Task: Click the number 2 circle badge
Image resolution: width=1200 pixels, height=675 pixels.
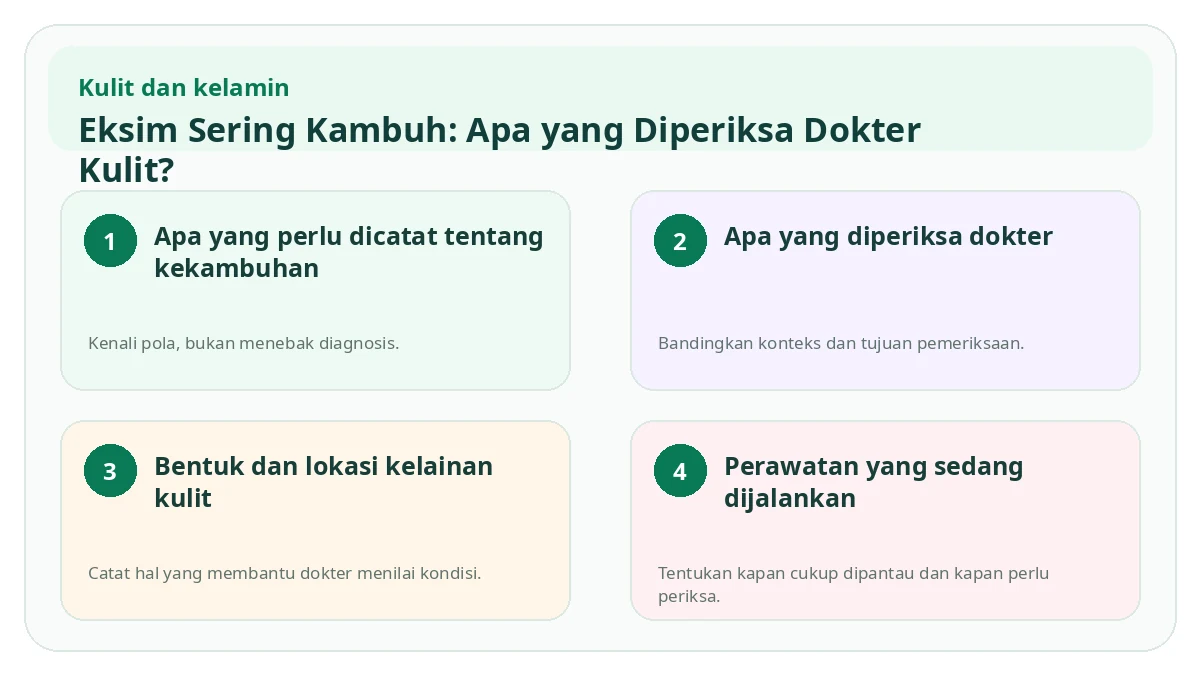Action: [680, 240]
